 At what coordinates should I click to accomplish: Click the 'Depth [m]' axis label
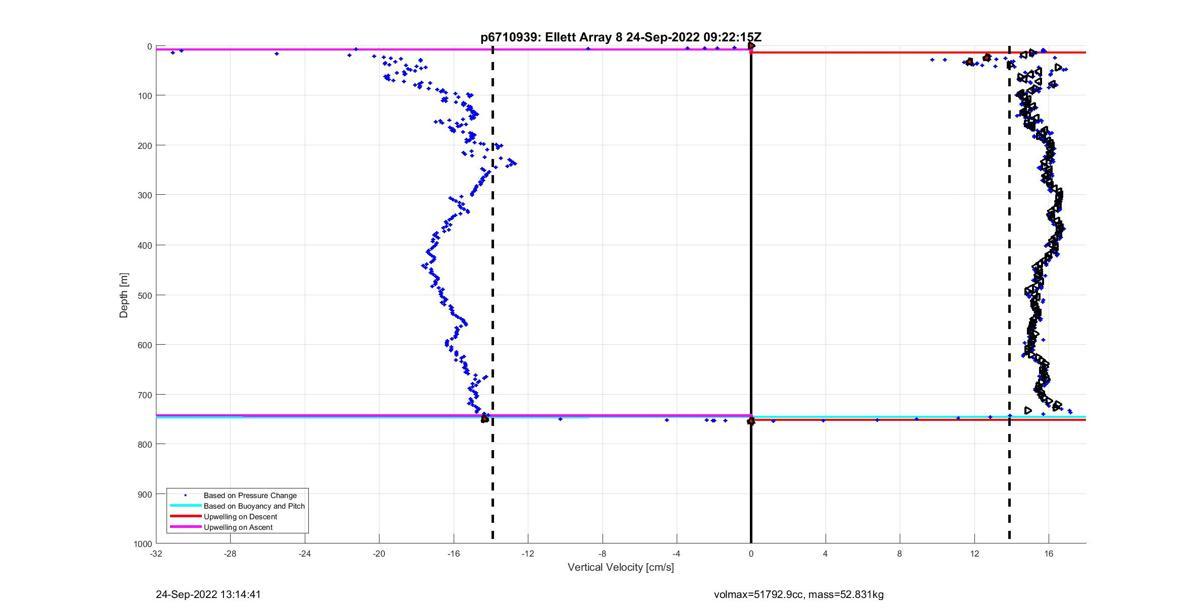point(124,295)
